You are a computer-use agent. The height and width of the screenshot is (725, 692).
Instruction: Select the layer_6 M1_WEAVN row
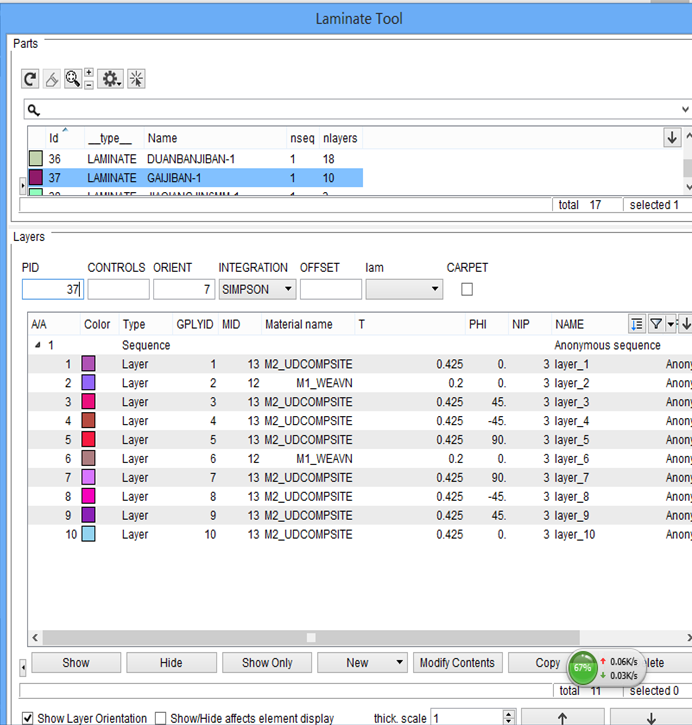point(360,459)
